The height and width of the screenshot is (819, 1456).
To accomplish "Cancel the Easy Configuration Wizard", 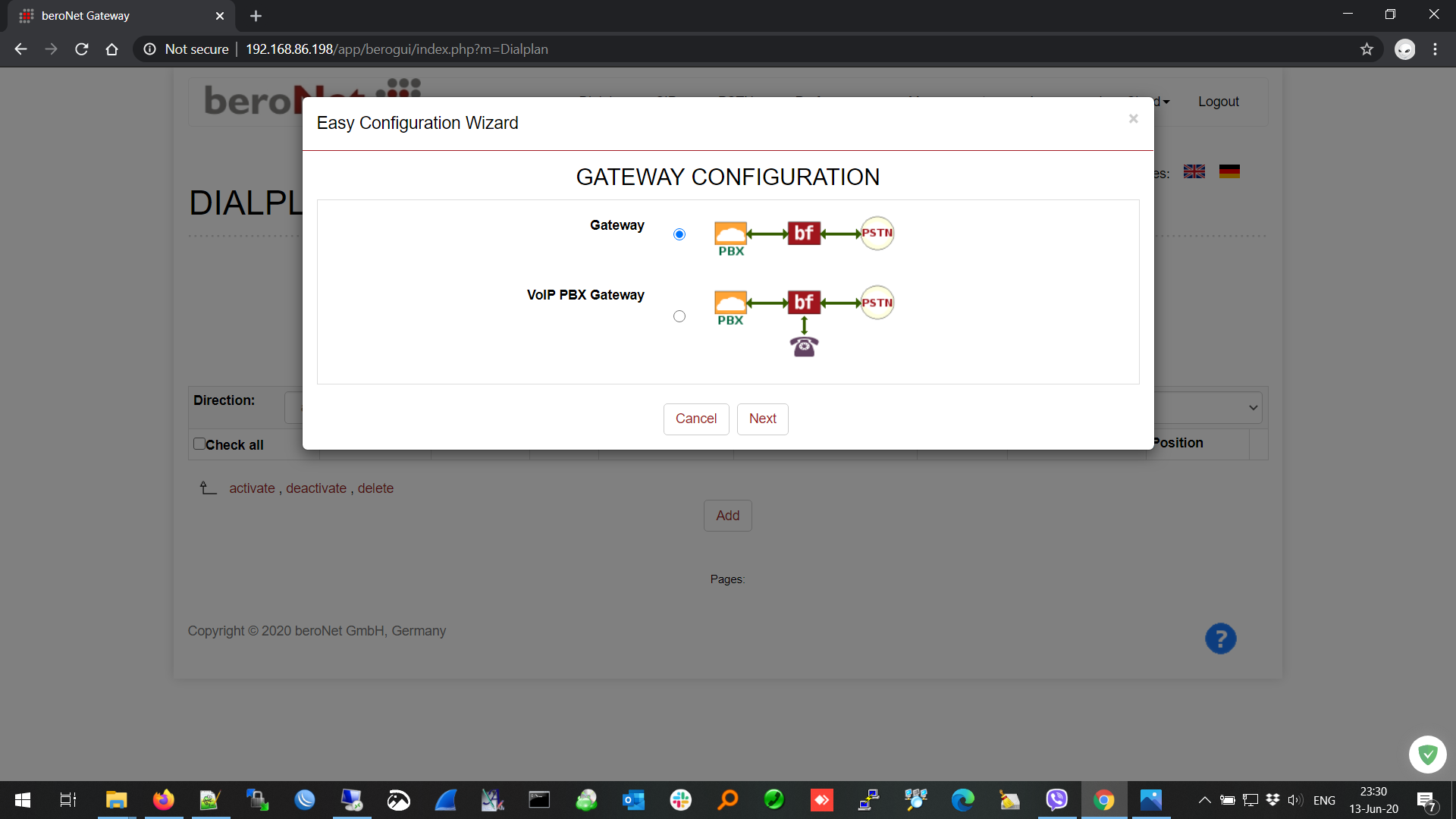I will pos(695,419).
